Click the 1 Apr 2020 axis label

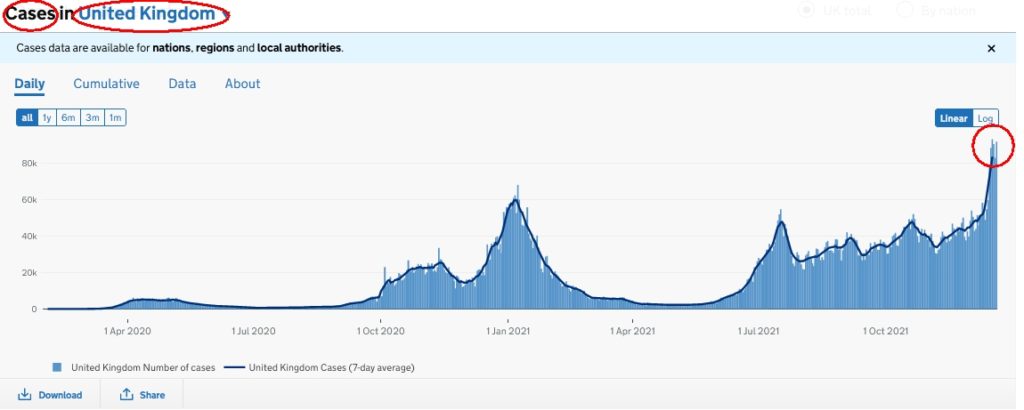(x=128, y=331)
